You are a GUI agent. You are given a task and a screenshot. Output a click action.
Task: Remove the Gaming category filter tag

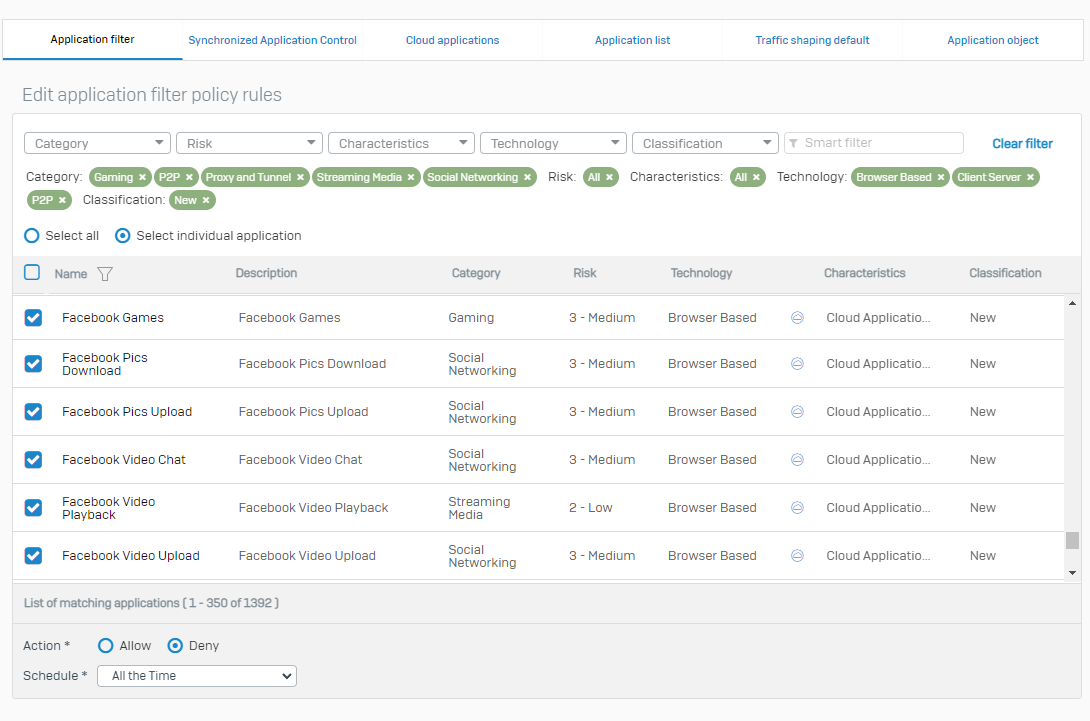143,177
